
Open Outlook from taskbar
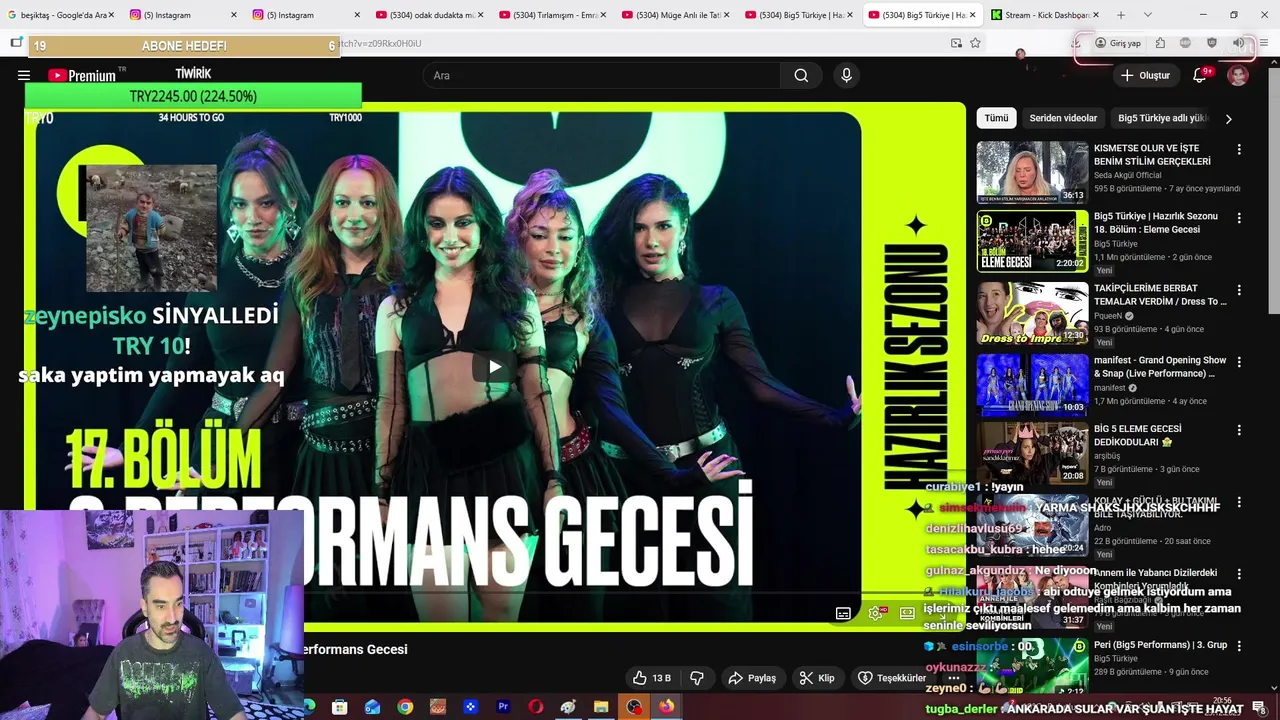(x=372, y=707)
